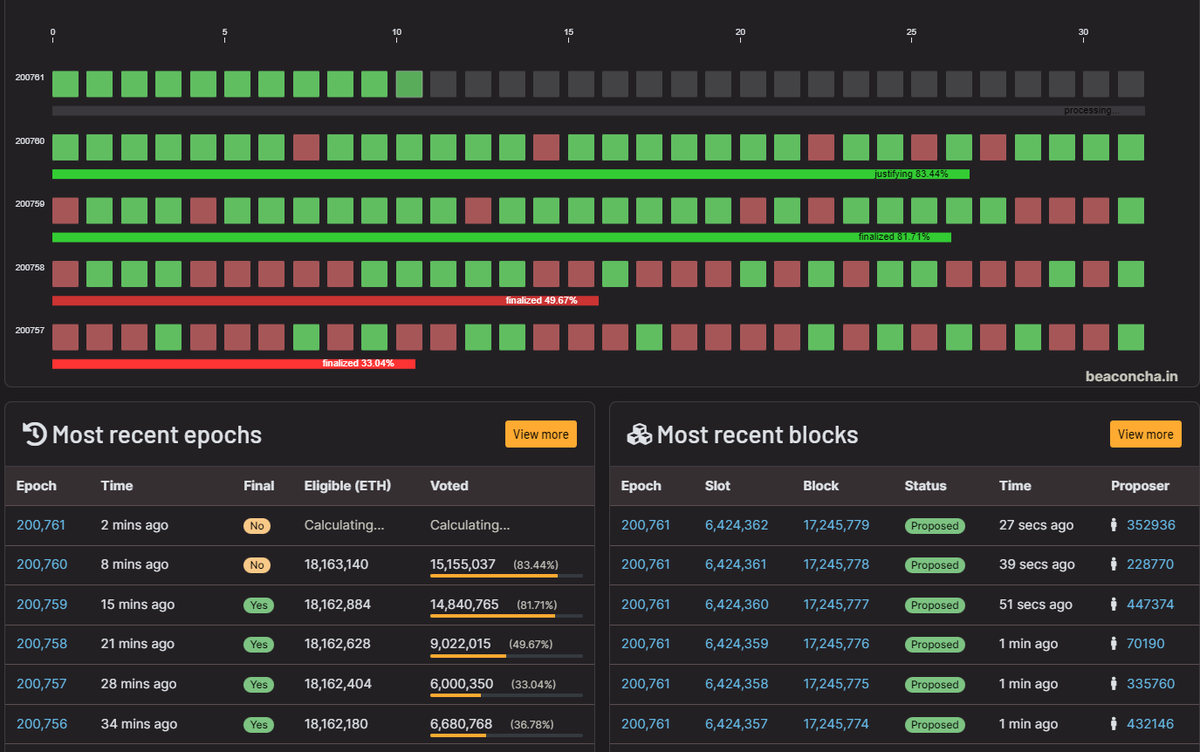Click the '27 secs ago' time cell
The height and width of the screenshot is (752, 1200).
1036,525
